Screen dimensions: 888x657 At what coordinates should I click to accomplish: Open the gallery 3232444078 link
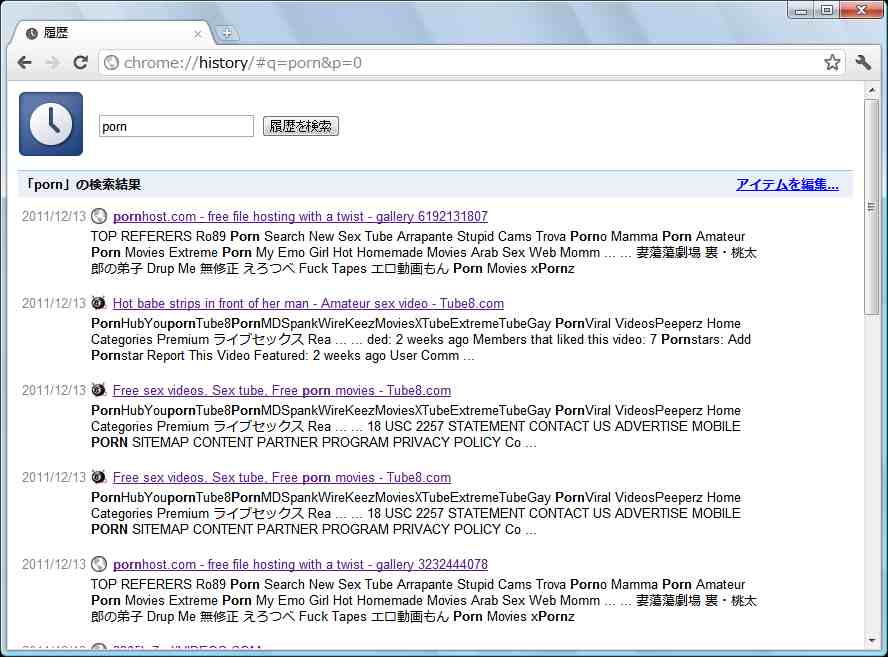tap(300, 564)
